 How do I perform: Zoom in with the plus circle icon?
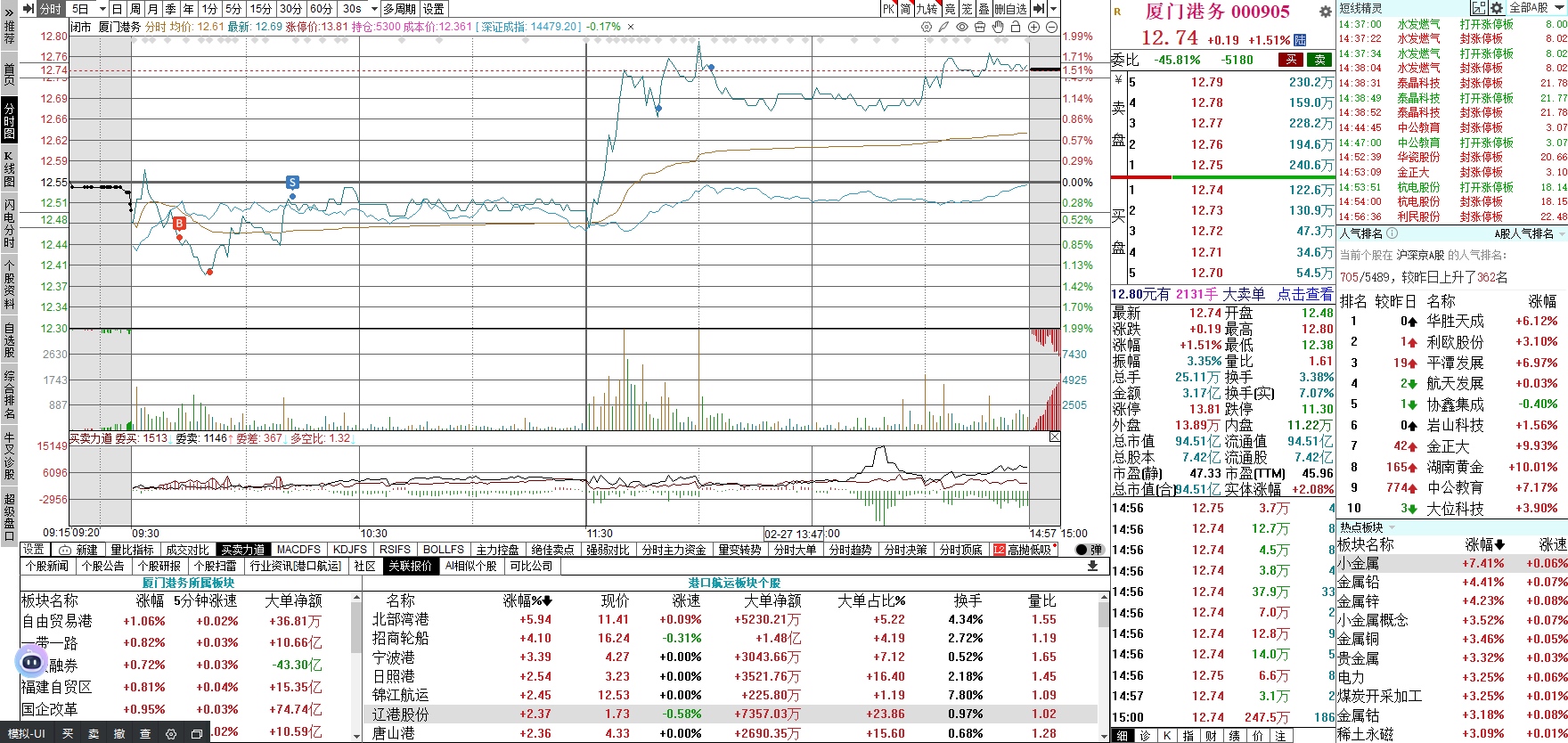click(1033, 27)
